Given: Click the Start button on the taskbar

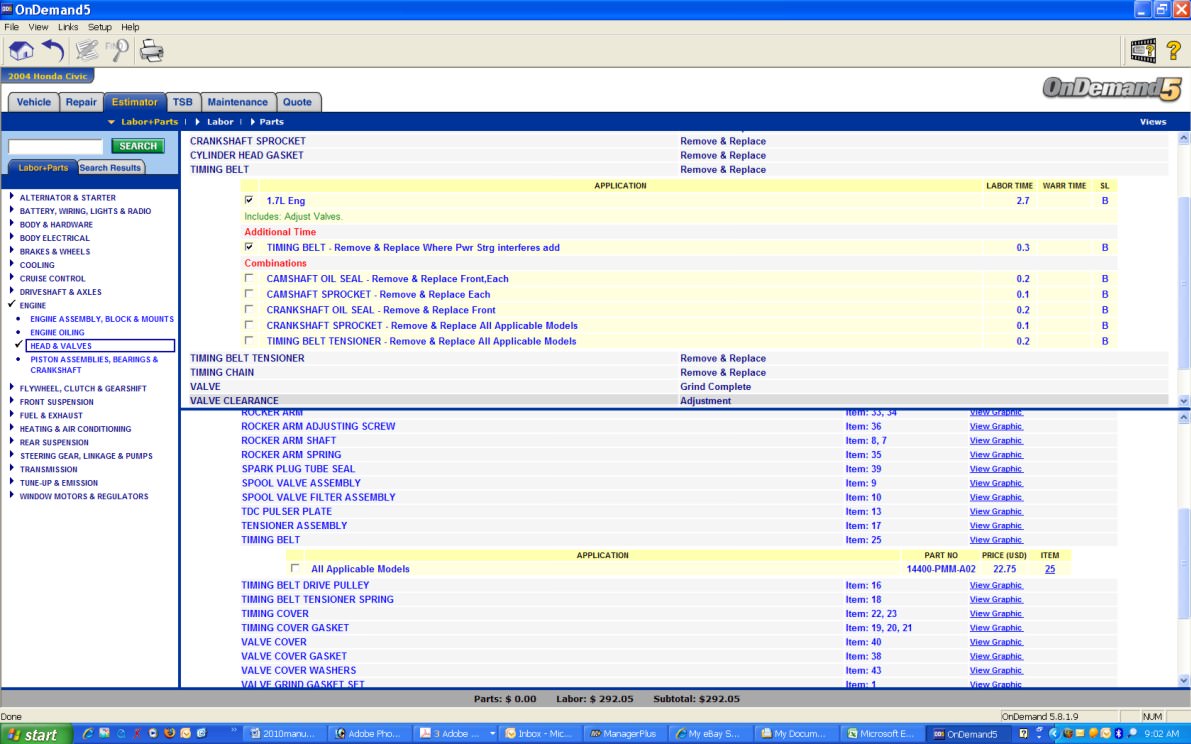Looking at the screenshot, I should click(x=32, y=734).
